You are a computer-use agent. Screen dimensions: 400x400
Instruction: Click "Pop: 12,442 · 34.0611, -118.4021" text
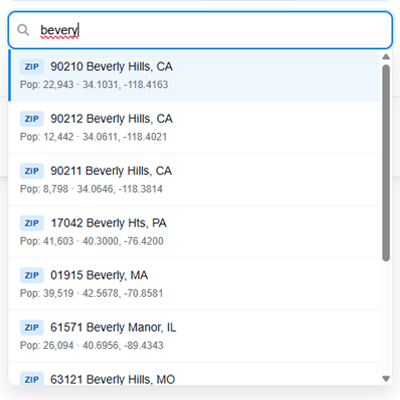tap(93, 137)
